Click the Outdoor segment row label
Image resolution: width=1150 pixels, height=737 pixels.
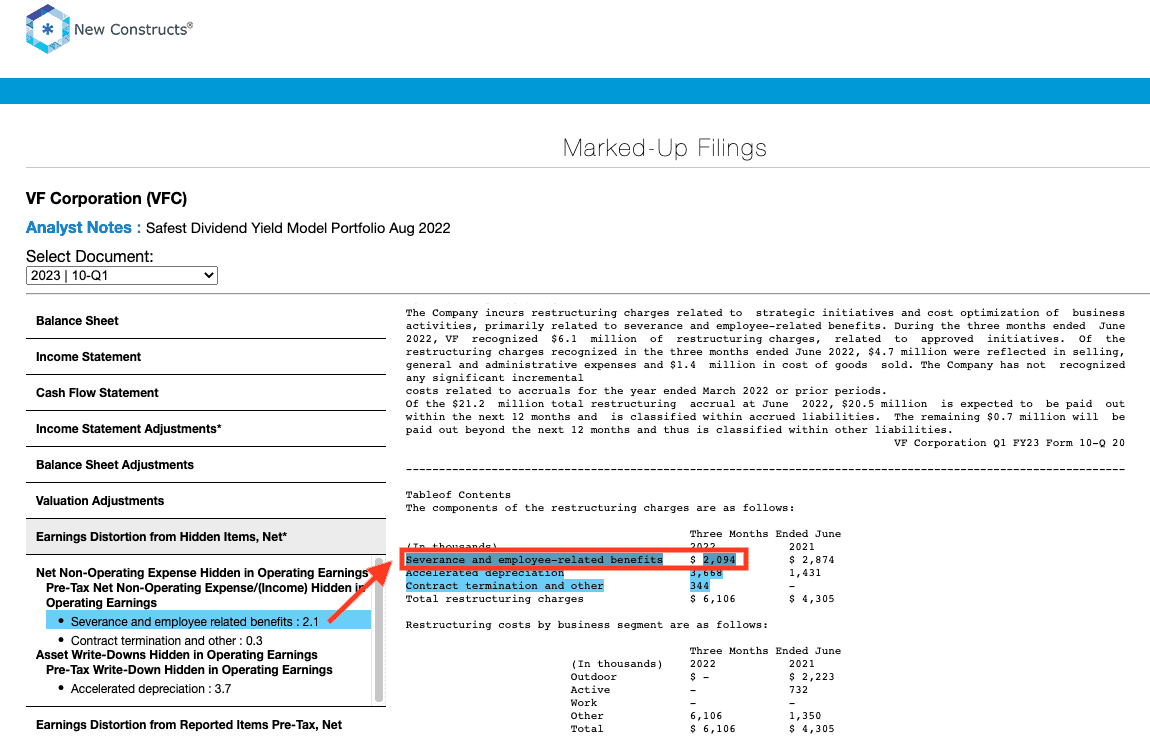point(593,677)
